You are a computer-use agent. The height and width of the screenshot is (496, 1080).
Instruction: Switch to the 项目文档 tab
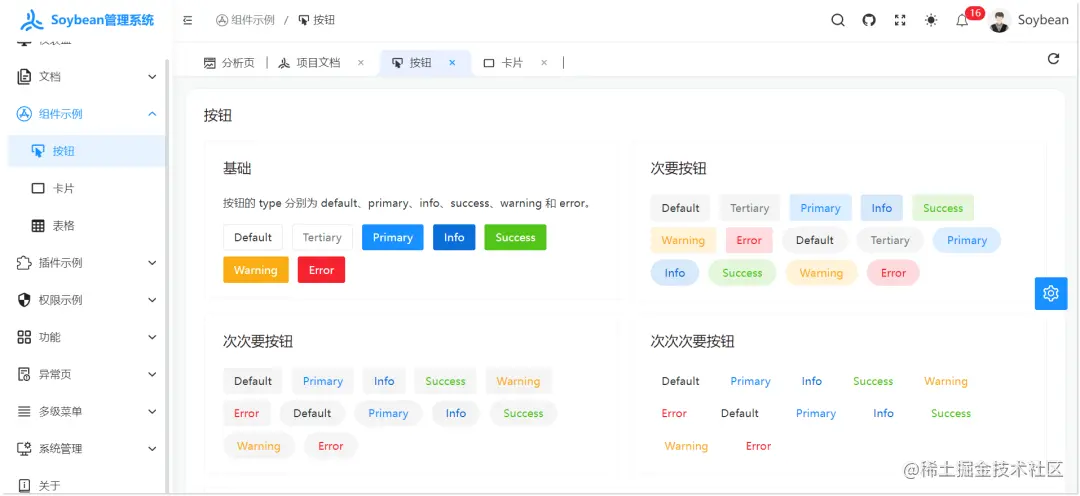321,63
